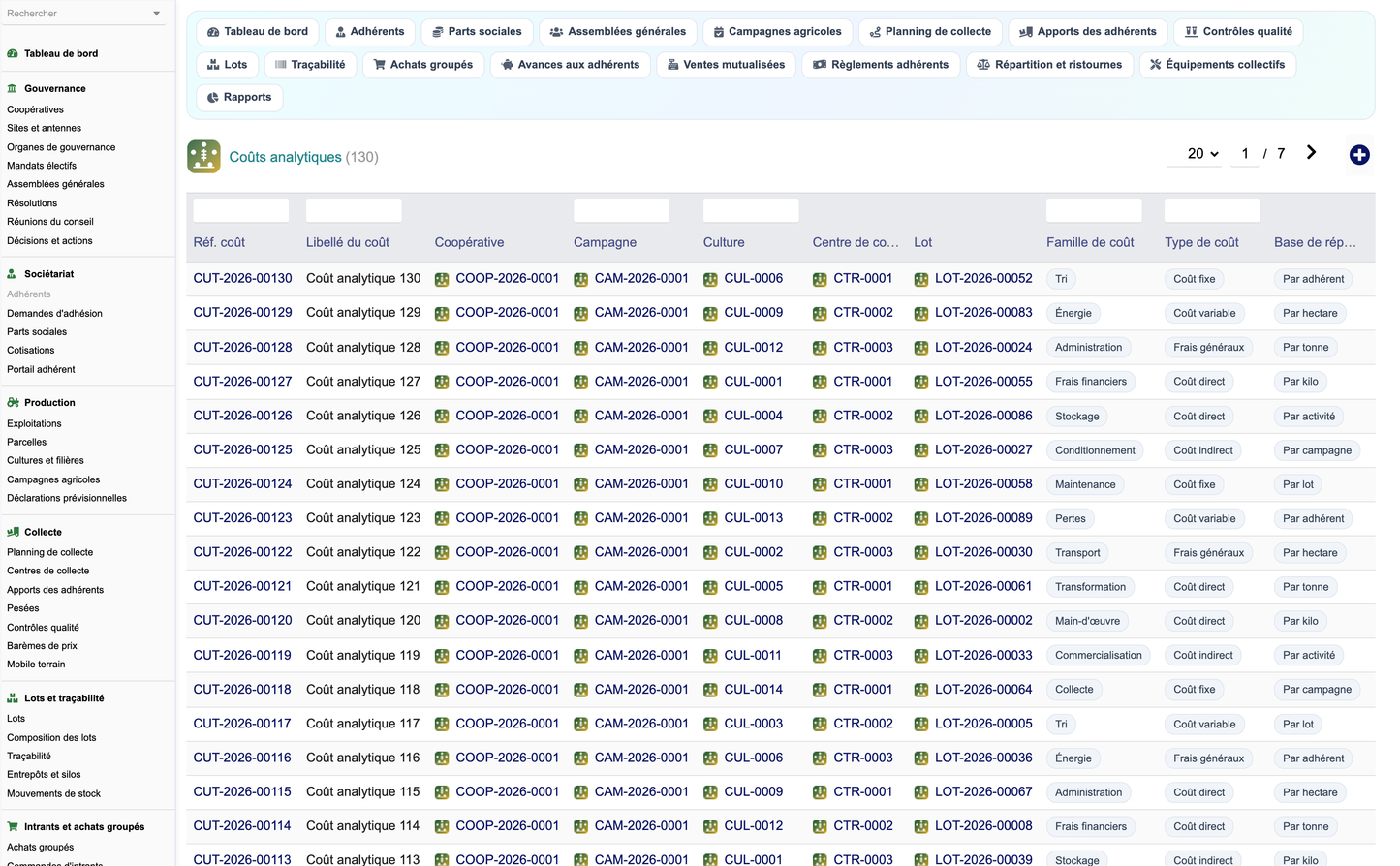Open the 20 rows-per-page dropdown

pyautogui.click(x=1202, y=153)
